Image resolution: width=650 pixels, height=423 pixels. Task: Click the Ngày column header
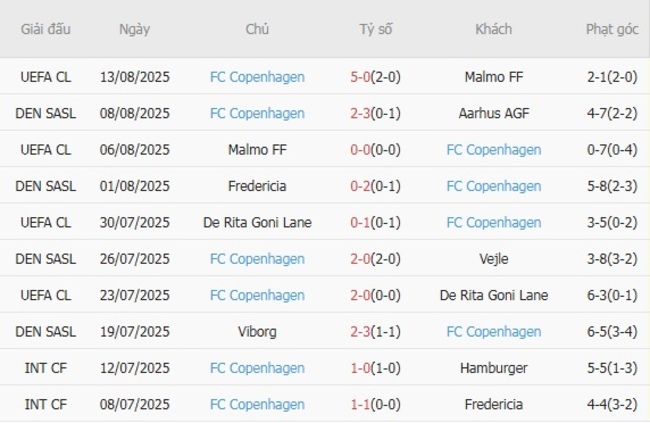point(134,29)
